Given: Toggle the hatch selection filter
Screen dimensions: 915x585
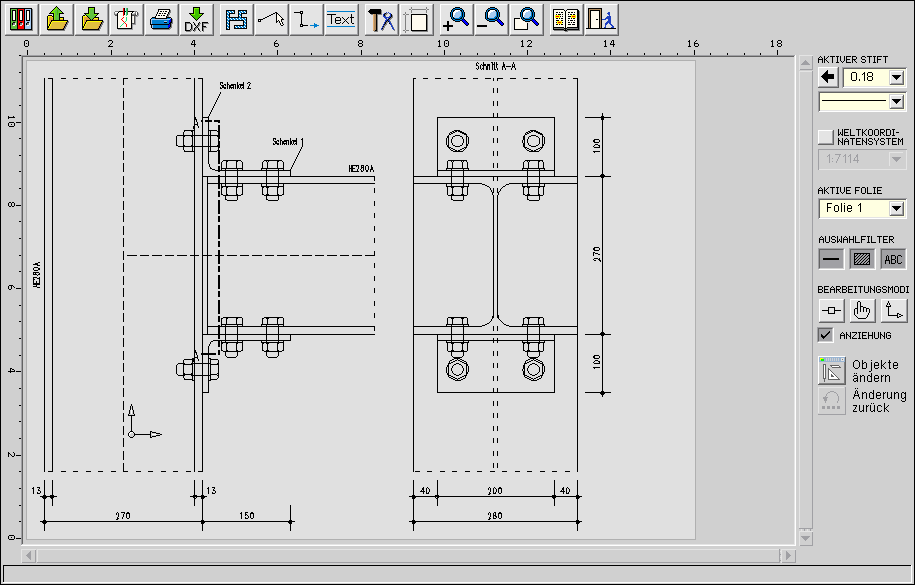Looking at the screenshot, I should 862,259.
